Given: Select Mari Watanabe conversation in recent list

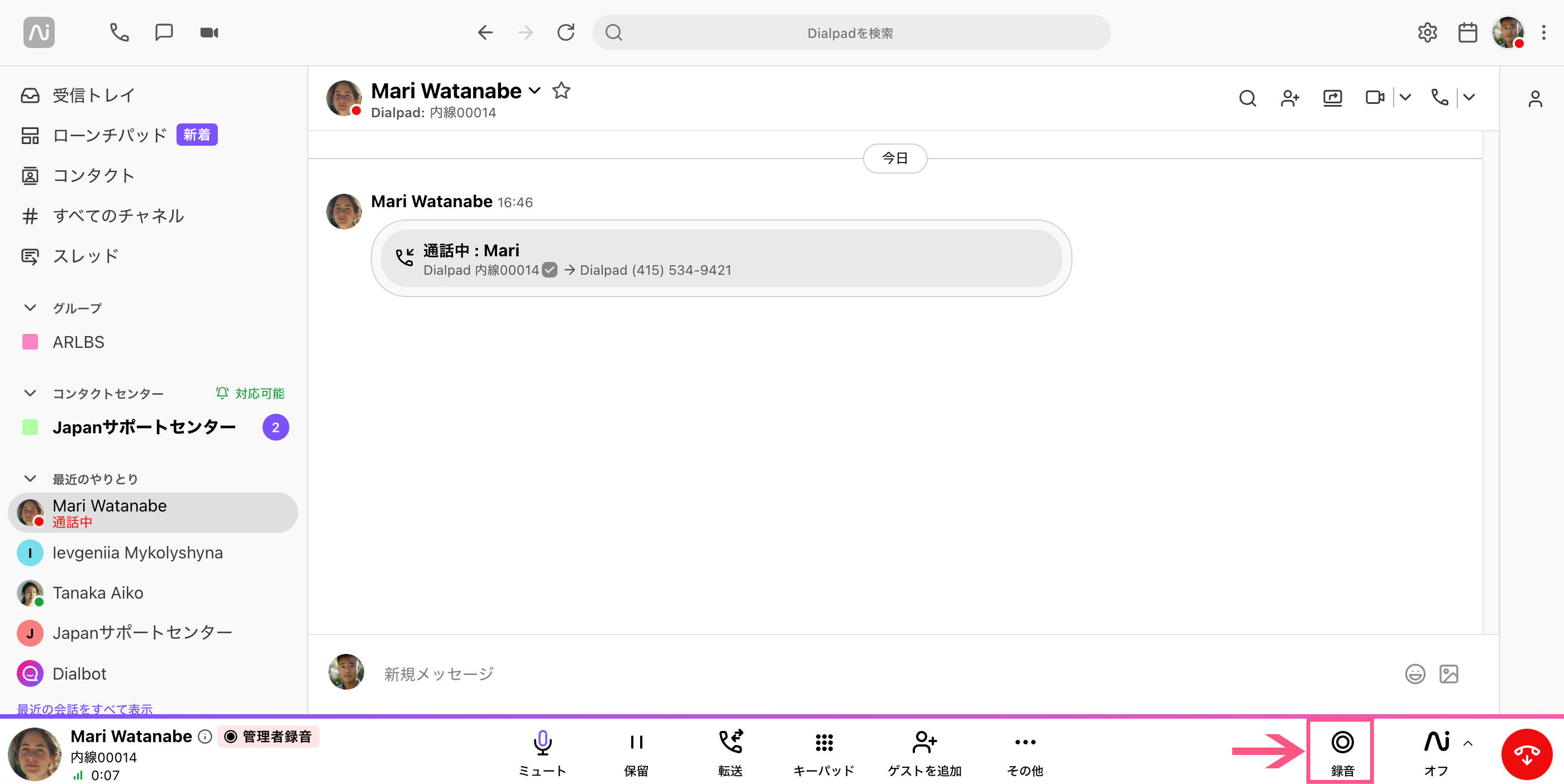Looking at the screenshot, I should point(153,513).
